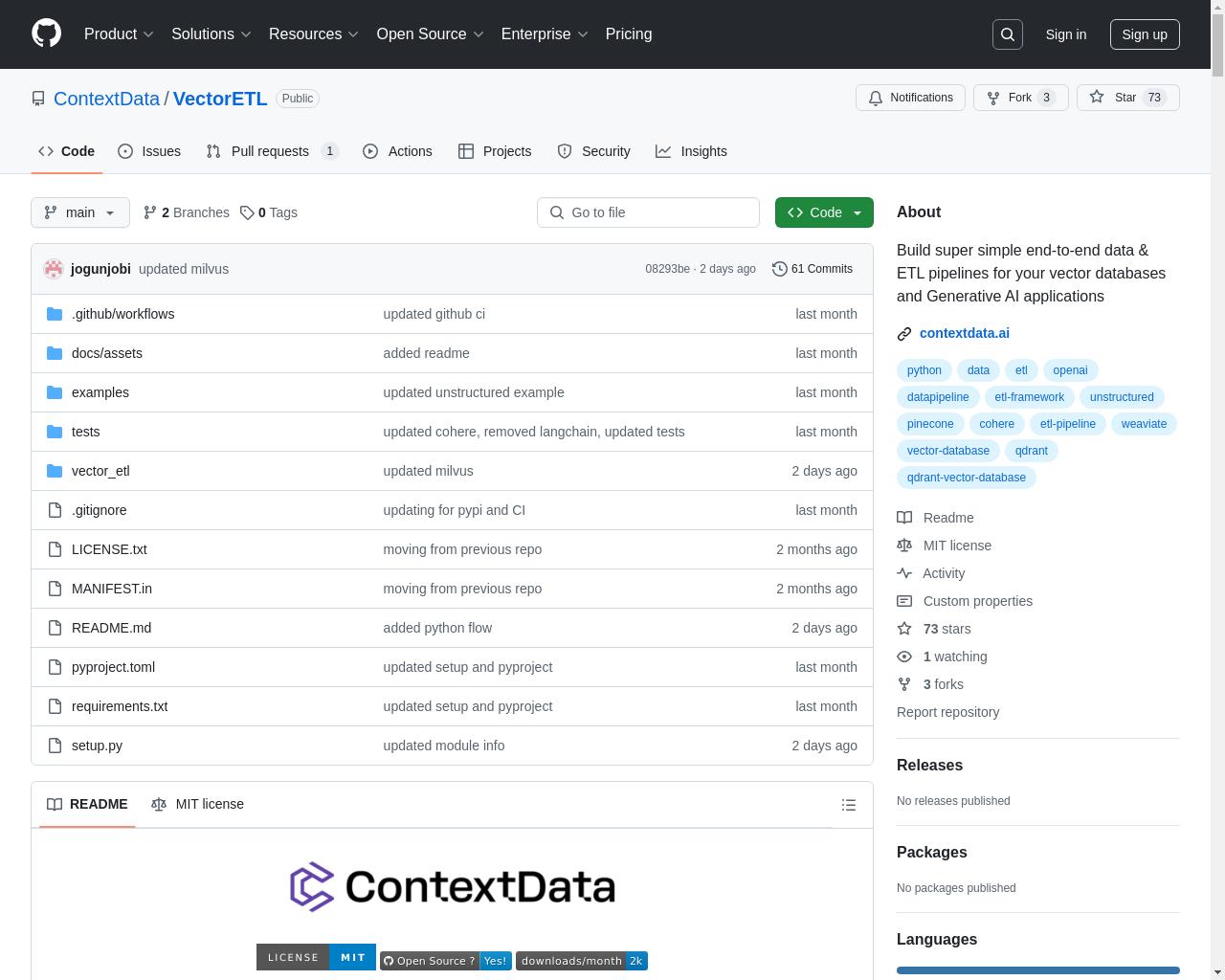
Task: Click the 61 Commits link
Action: pyautogui.click(x=813, y=269)
